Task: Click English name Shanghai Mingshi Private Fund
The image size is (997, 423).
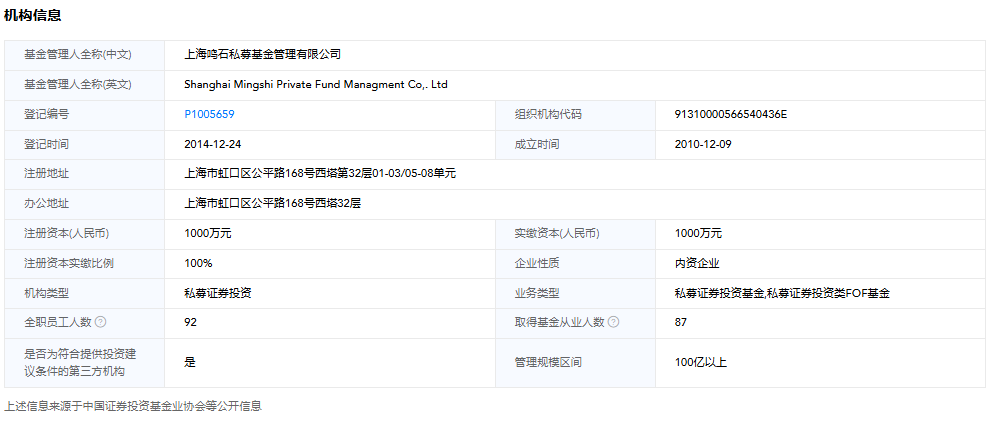Action: (x=316, y=84)
